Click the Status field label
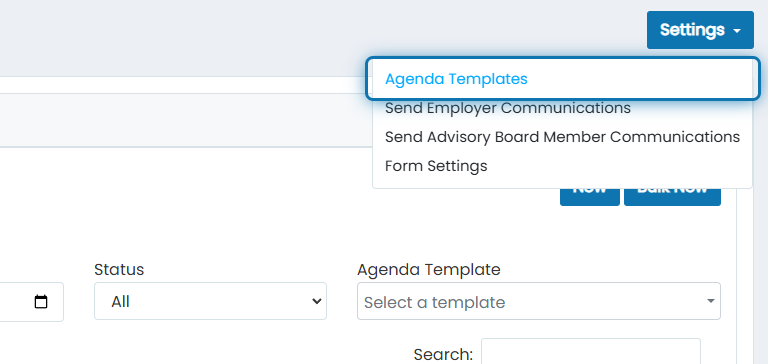This screenshot has height=364, width=768. (119, 269)
